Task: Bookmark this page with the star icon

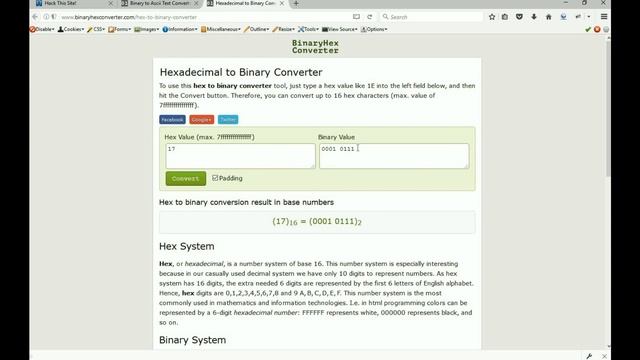Action: 492,17
